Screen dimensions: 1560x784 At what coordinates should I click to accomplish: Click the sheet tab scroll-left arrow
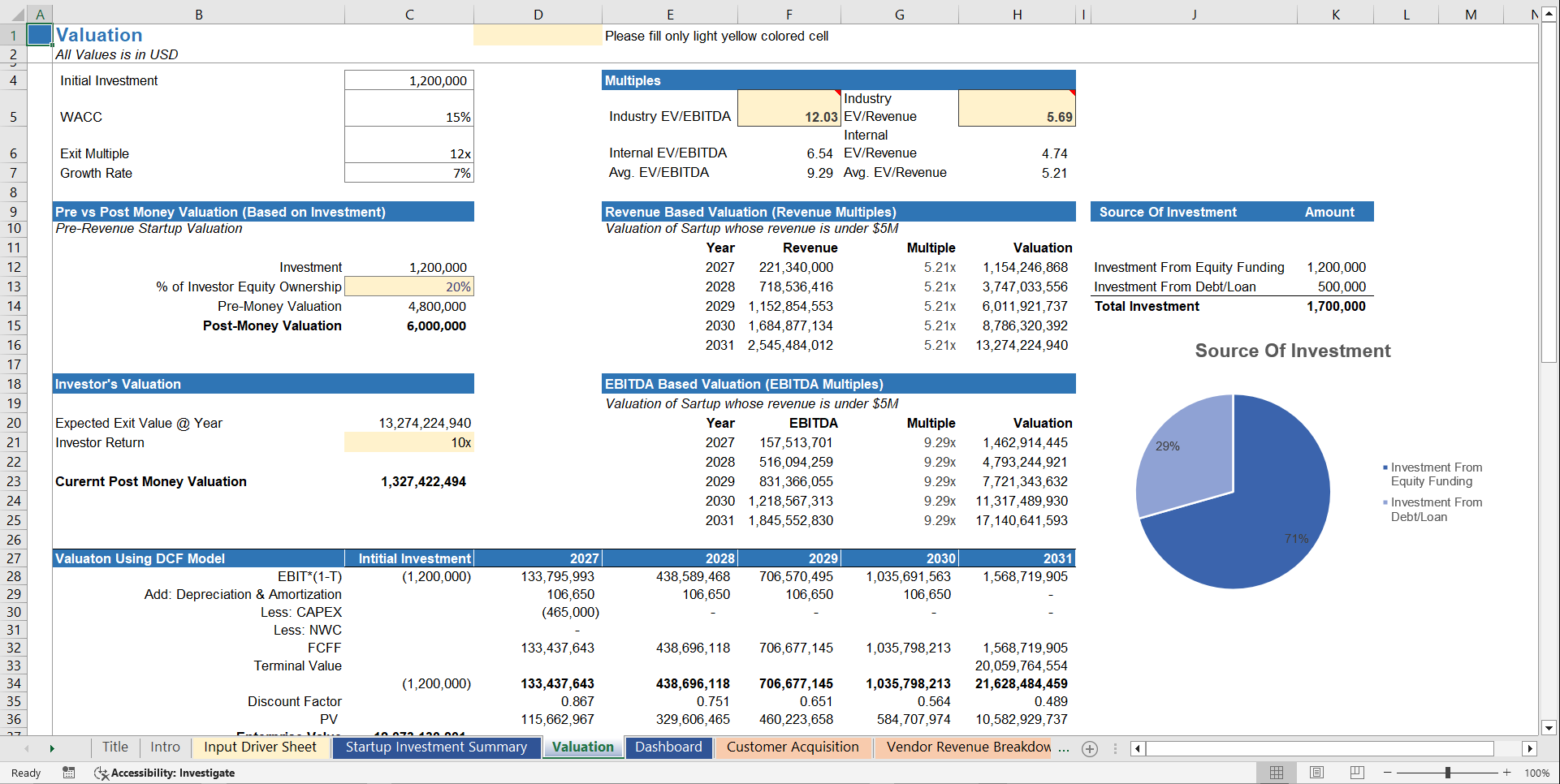27,748
